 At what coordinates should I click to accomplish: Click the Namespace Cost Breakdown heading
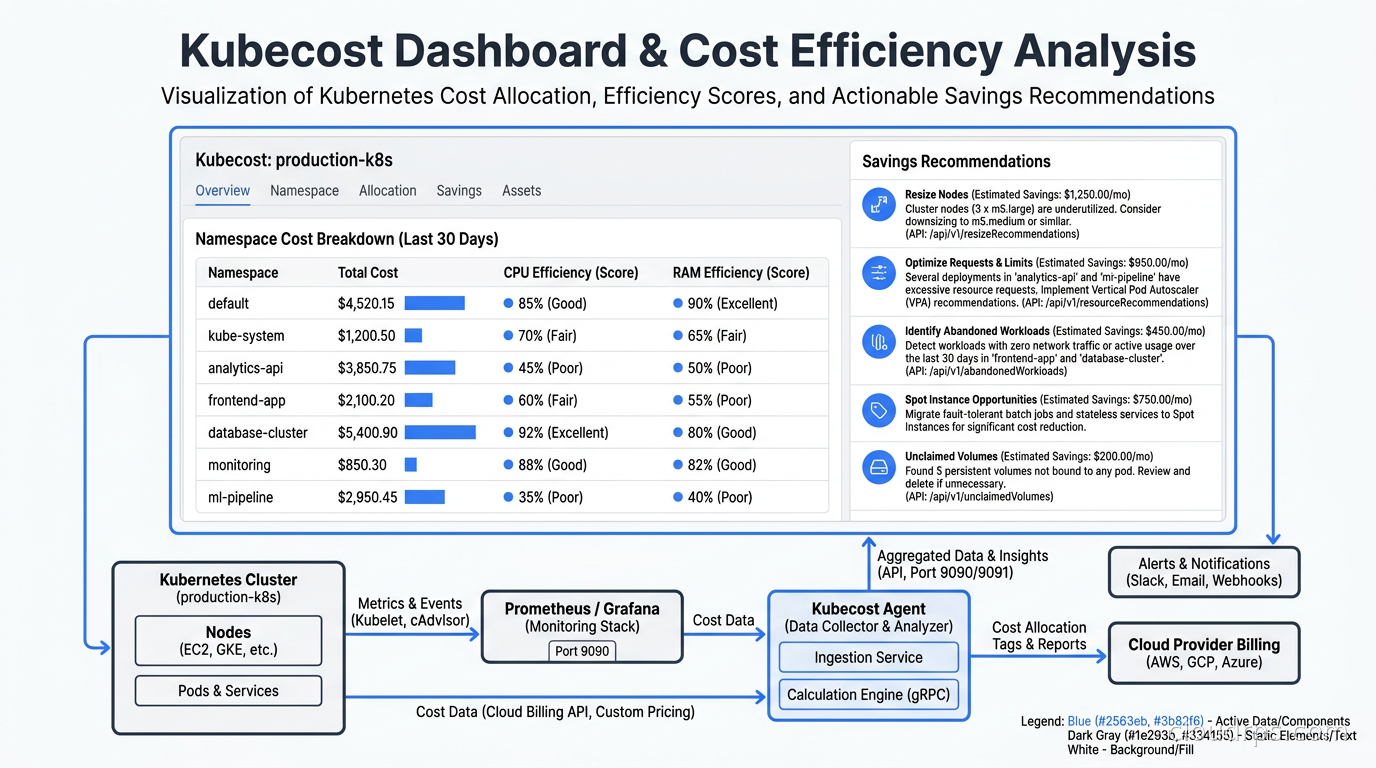point(346,239)
